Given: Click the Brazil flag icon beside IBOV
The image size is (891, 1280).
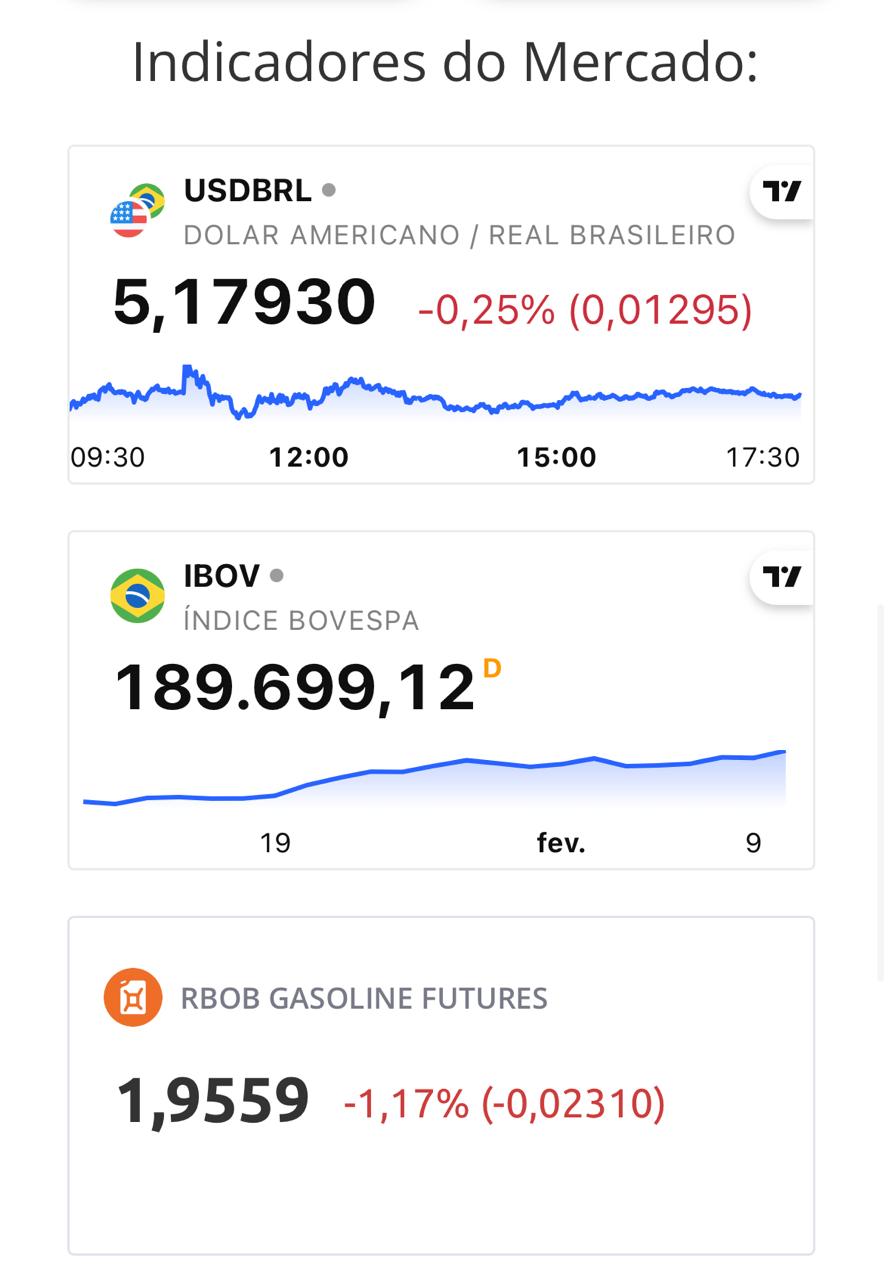Looking at the screenshot, I should coord(137,596).
